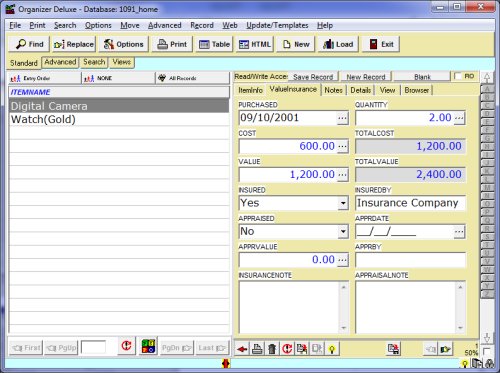
Task: Open the Search menu
Action: 65,25
